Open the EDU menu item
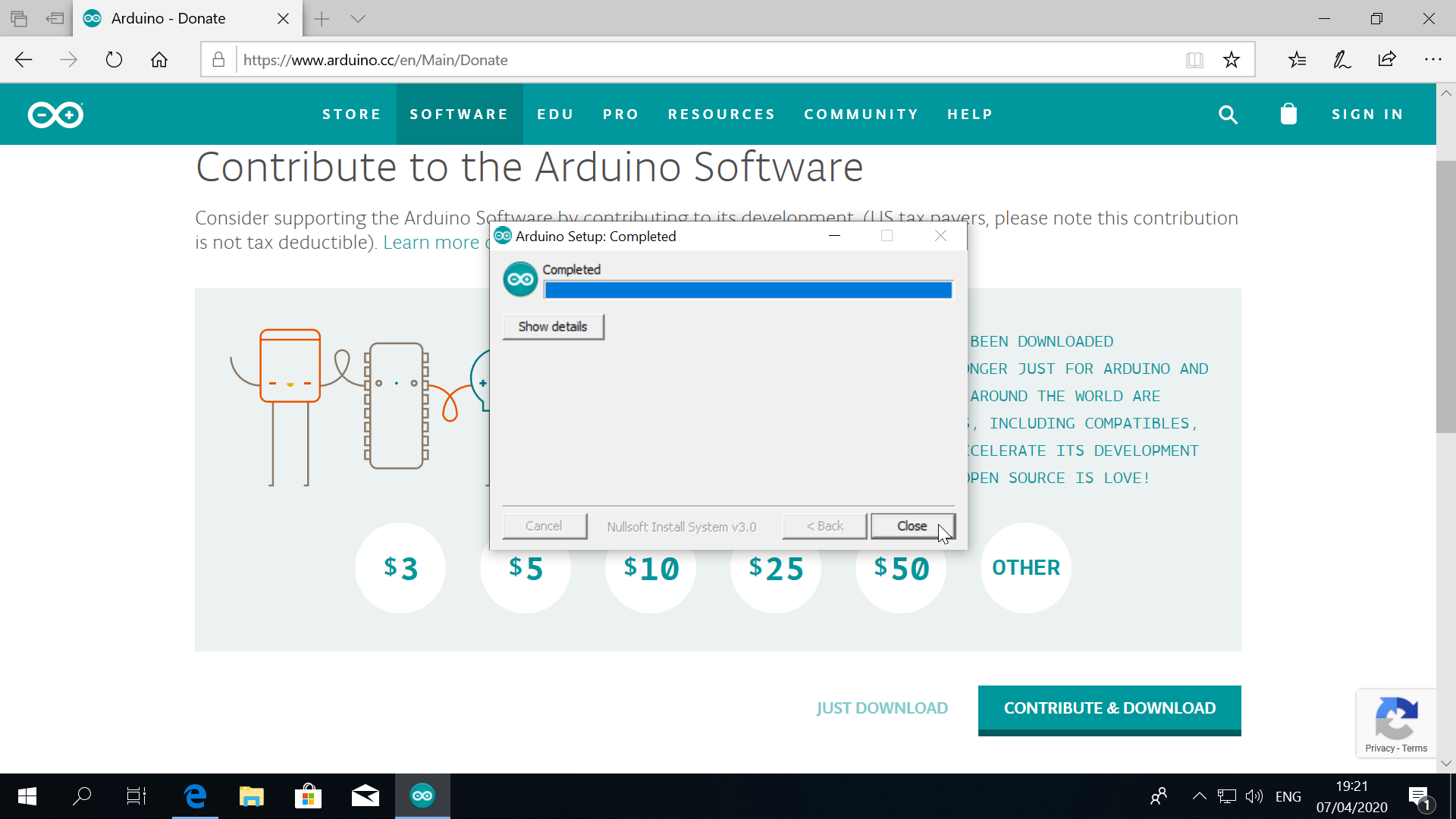 [x=555, y=115]
